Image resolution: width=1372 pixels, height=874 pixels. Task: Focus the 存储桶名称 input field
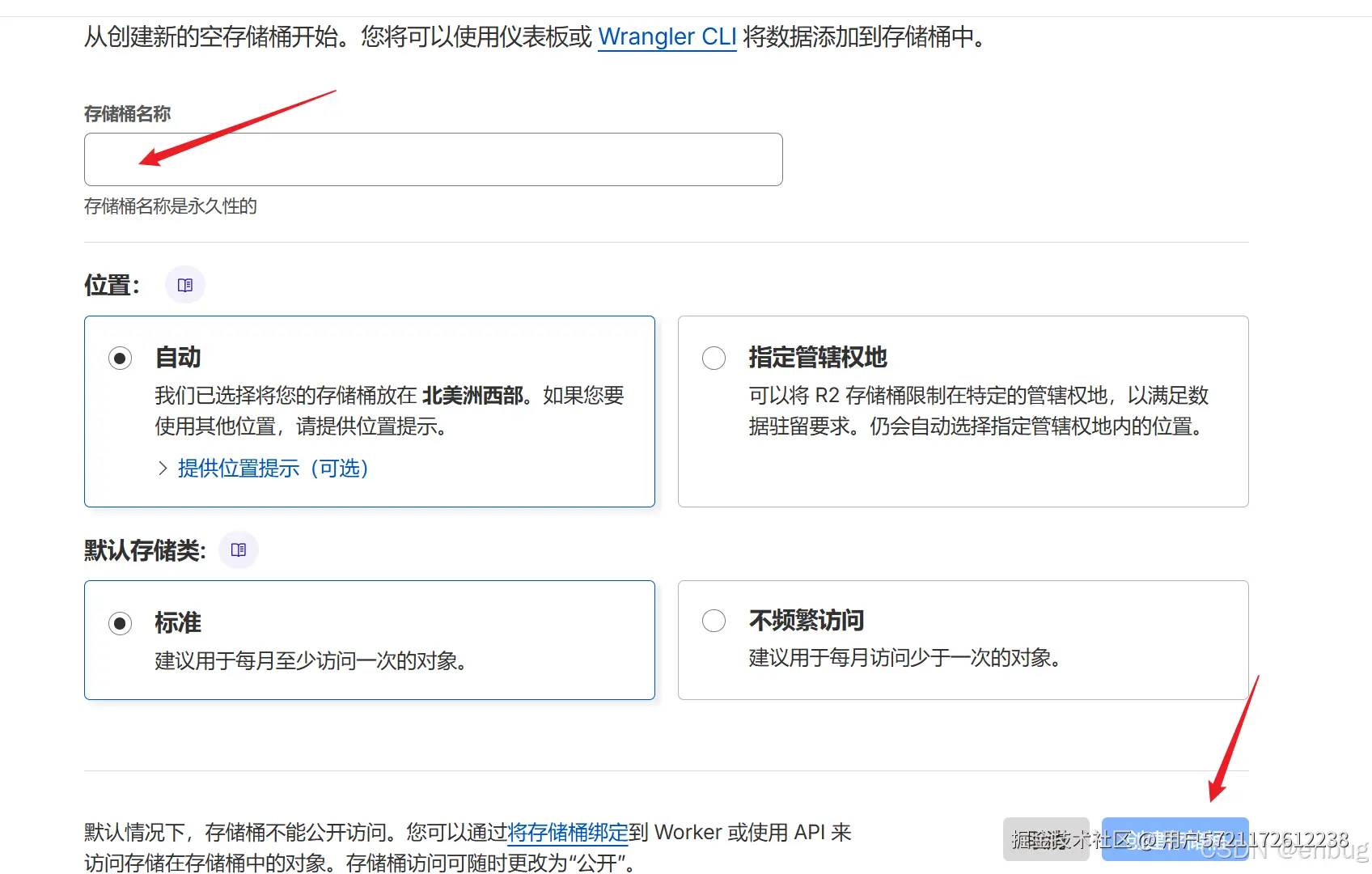(x=434, y=159)
